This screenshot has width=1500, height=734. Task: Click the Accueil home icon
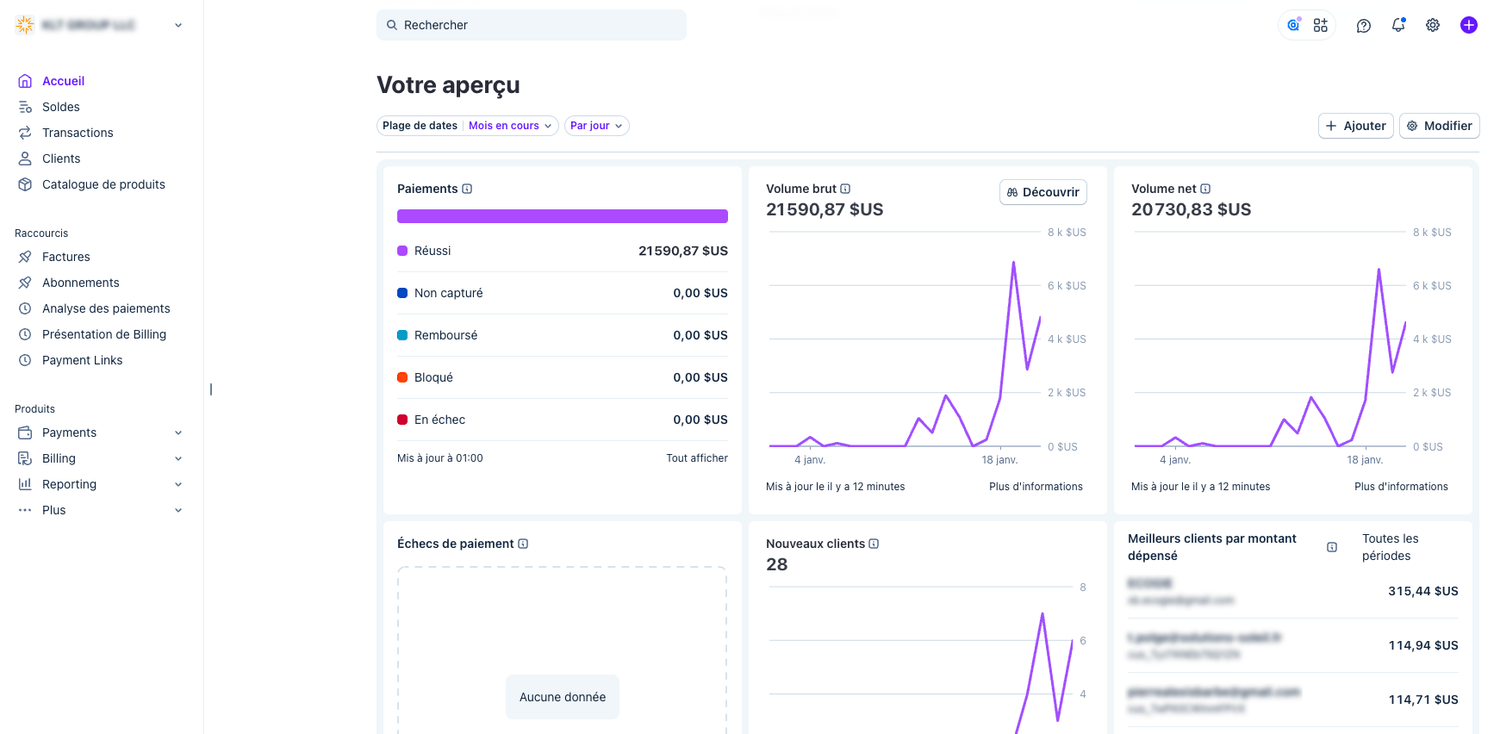tap(25, 81)
